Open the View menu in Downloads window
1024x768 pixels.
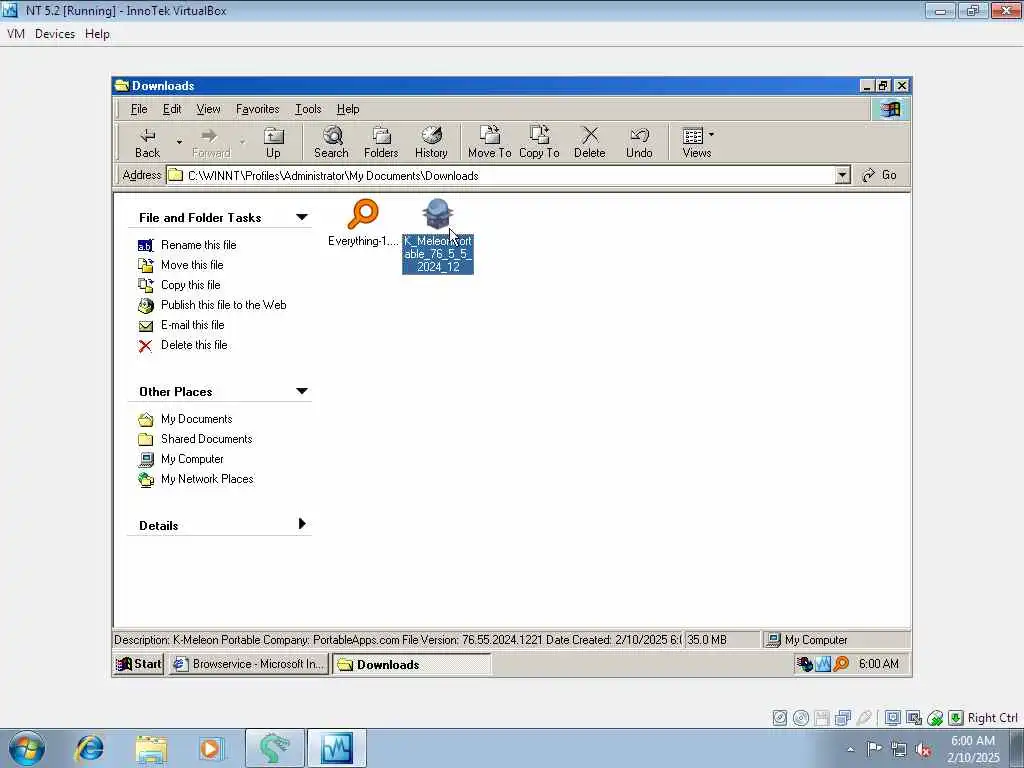[x=208, y=109]
